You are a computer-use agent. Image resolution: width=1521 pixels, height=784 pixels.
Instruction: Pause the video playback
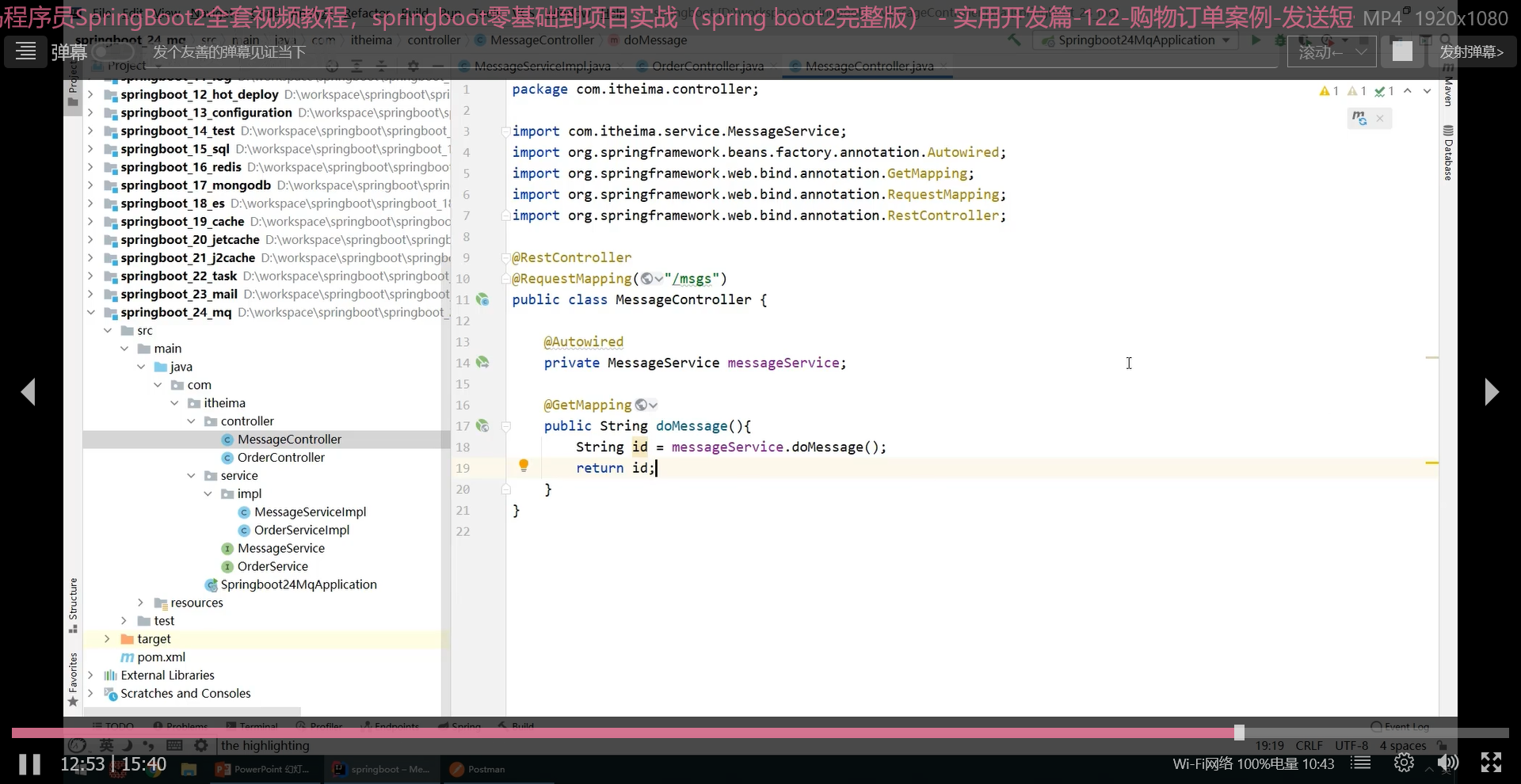pos(30,764)
